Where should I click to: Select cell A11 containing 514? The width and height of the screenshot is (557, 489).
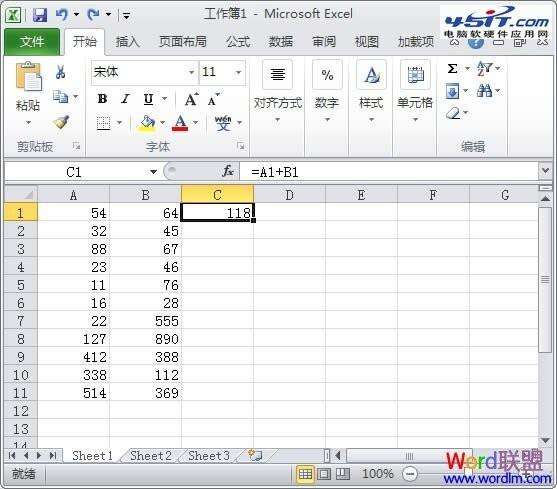[74, 393]
